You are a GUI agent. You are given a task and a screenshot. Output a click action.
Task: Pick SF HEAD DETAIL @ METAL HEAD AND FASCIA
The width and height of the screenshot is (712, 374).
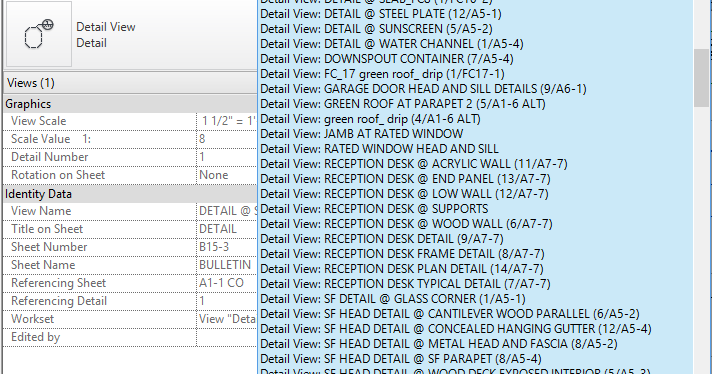[439, 344]
